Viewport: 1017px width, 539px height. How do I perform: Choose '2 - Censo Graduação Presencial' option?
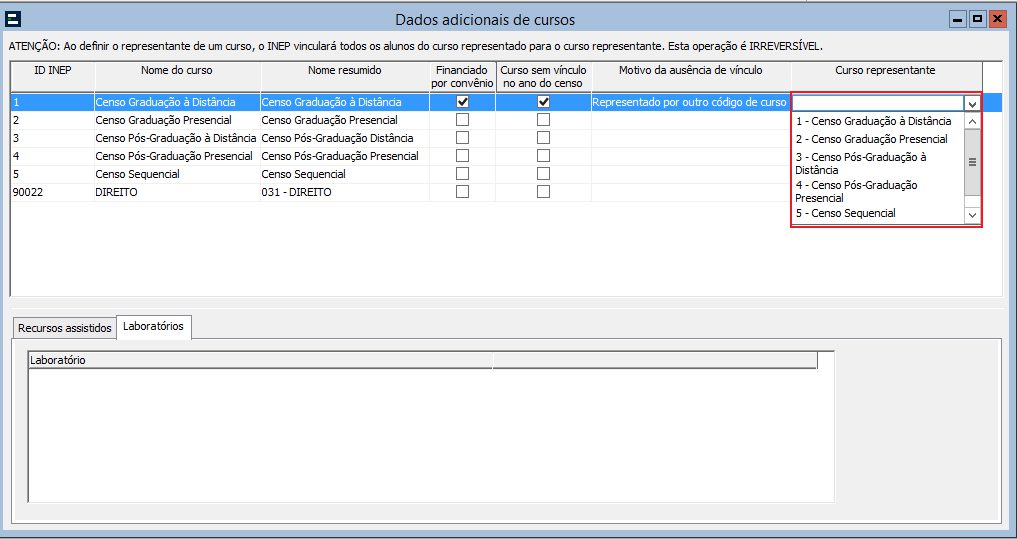click(x=871, y=139)
